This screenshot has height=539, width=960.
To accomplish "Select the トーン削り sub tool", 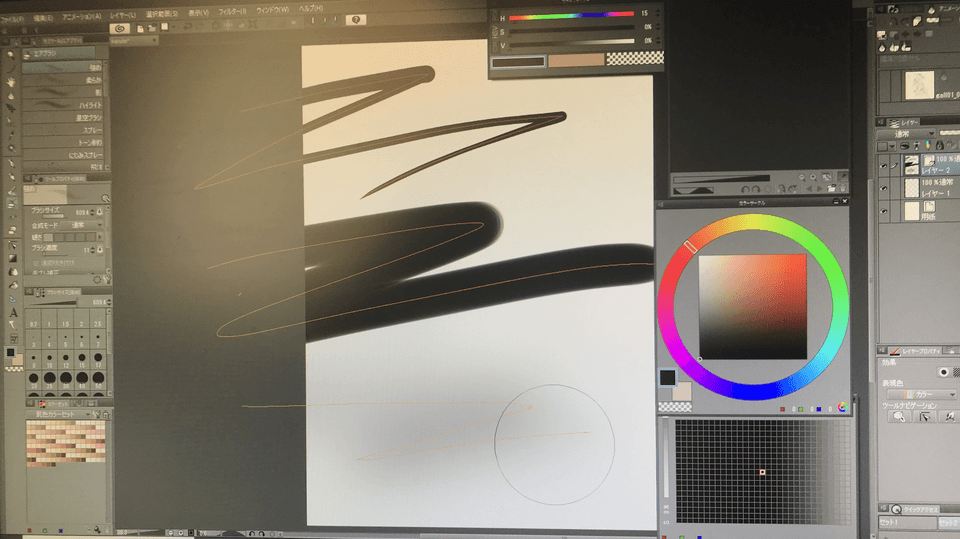I will coord(62,142).
